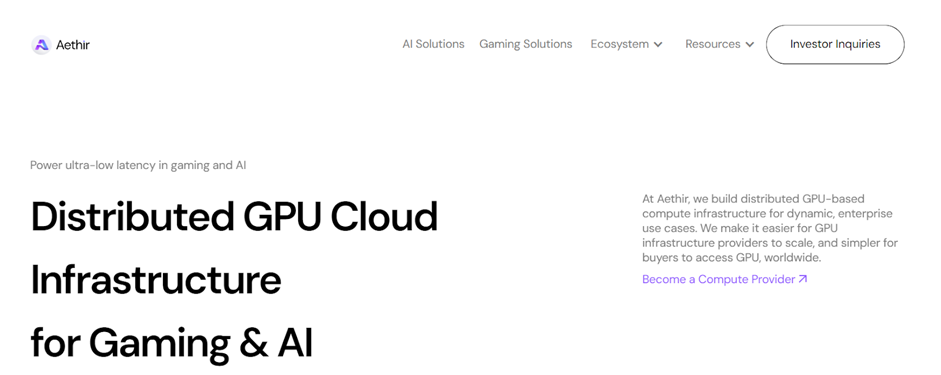Click the Aethir purple logo icon
941x375 pixels.
[x=41, y=44]
